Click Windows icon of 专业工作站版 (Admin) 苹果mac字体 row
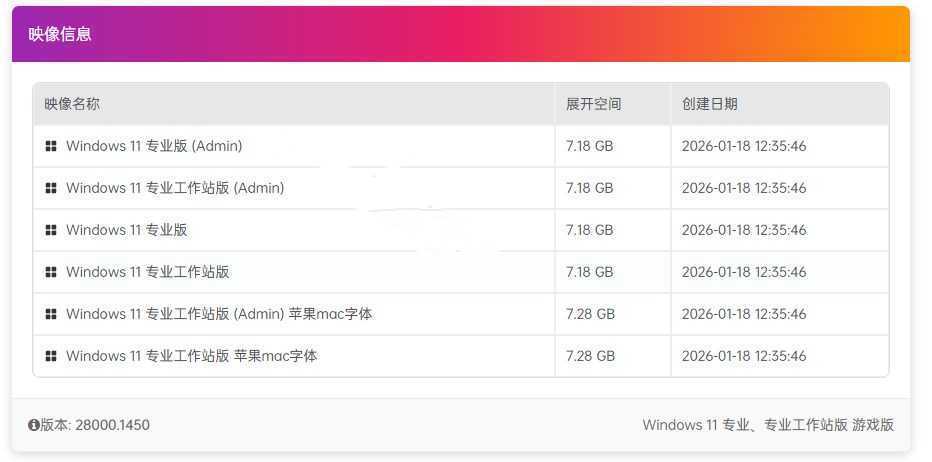The width and height of the screenshot is (932, 462). tap(51, 314)
